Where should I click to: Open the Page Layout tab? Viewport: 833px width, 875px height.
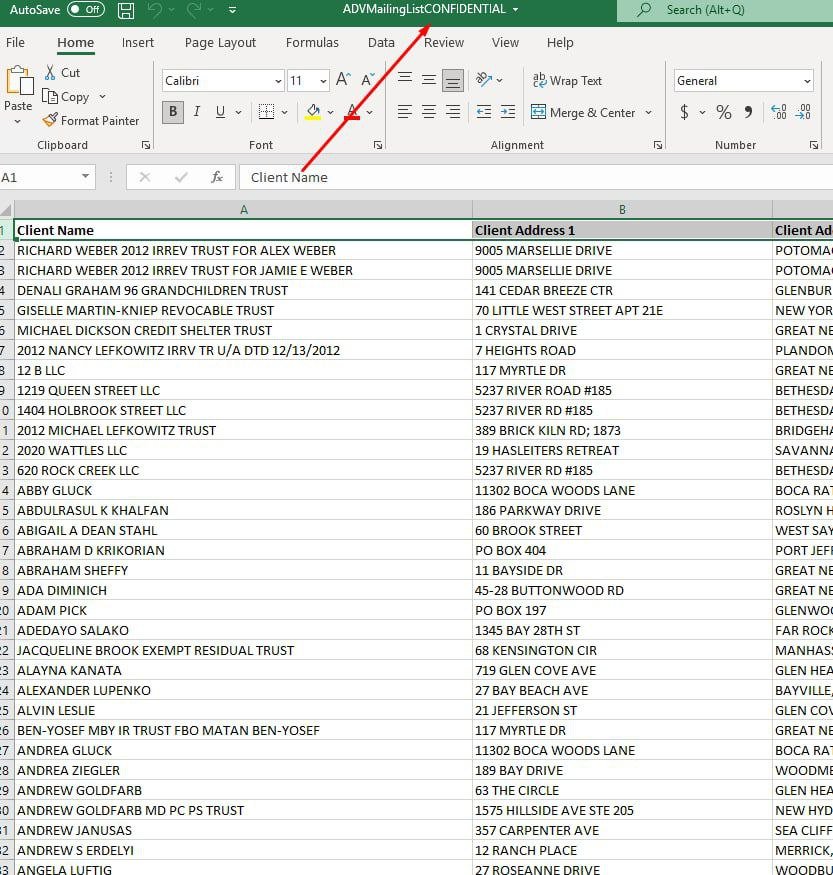click(x=220, y=43)
